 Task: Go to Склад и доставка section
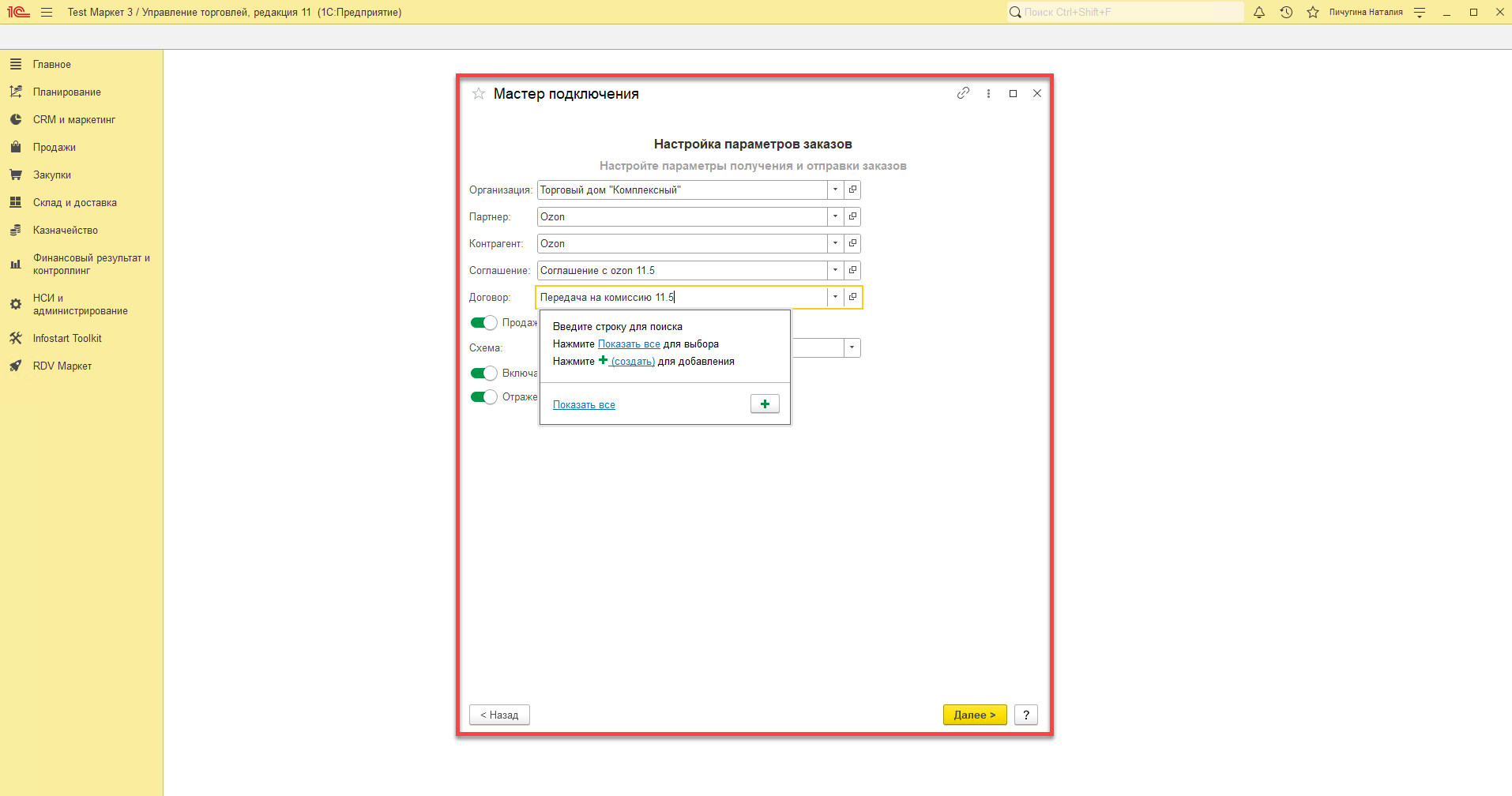click(74, 203)
